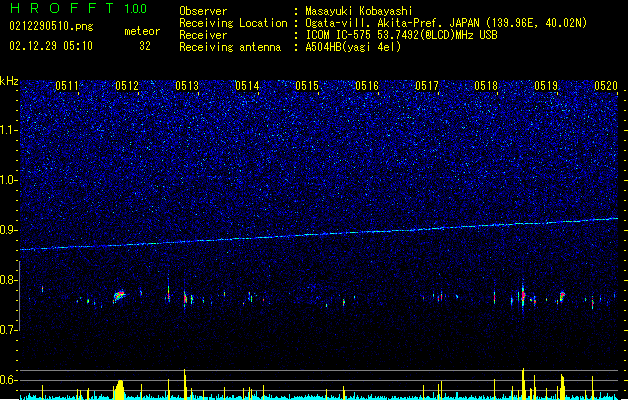The image size is (629, 400).
Task: Click the Receiving antenna label
Action: pyautogui.click(x=230, y=47)
